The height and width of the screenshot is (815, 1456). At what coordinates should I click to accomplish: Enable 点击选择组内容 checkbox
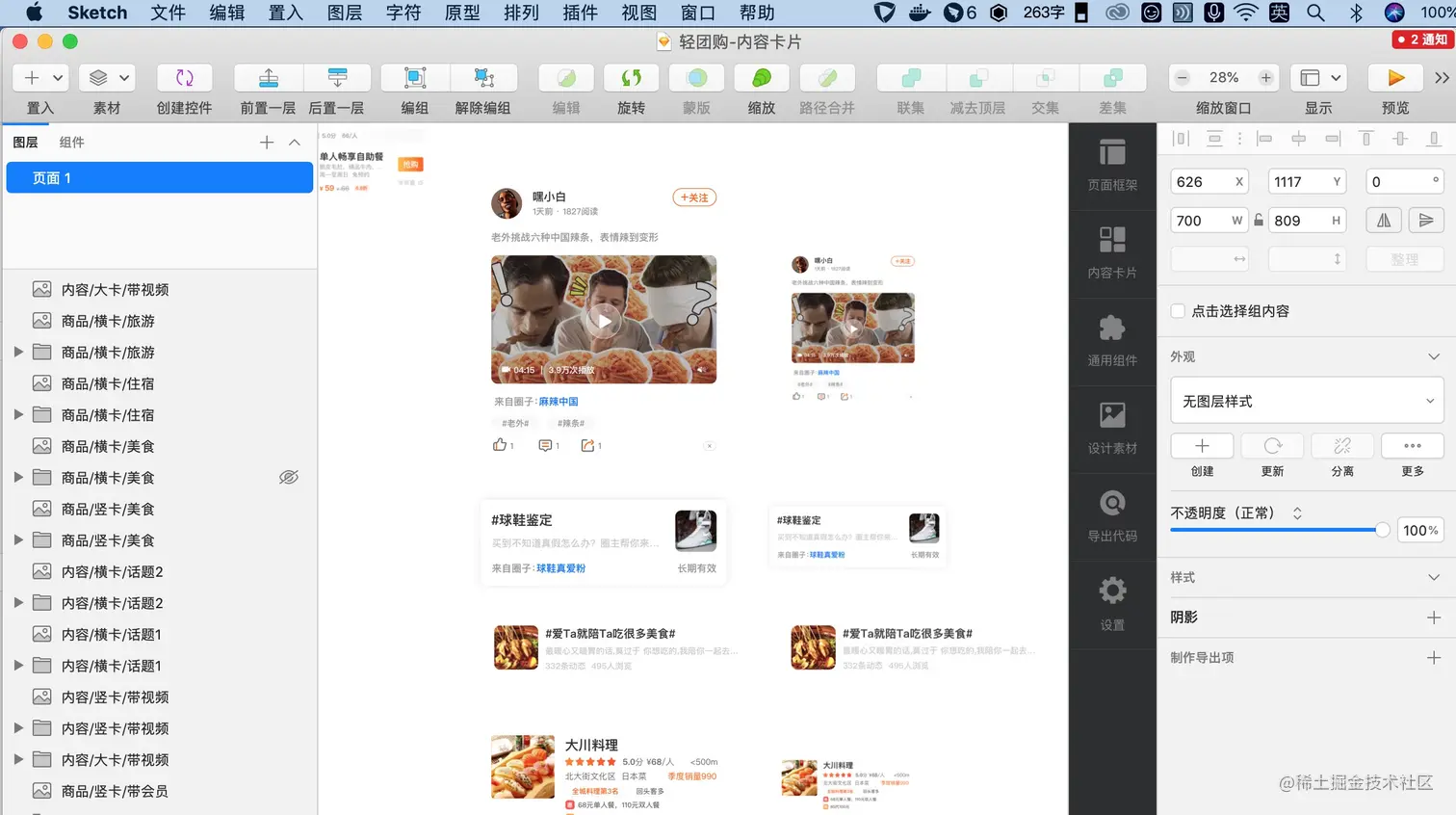click(1178, 311)
